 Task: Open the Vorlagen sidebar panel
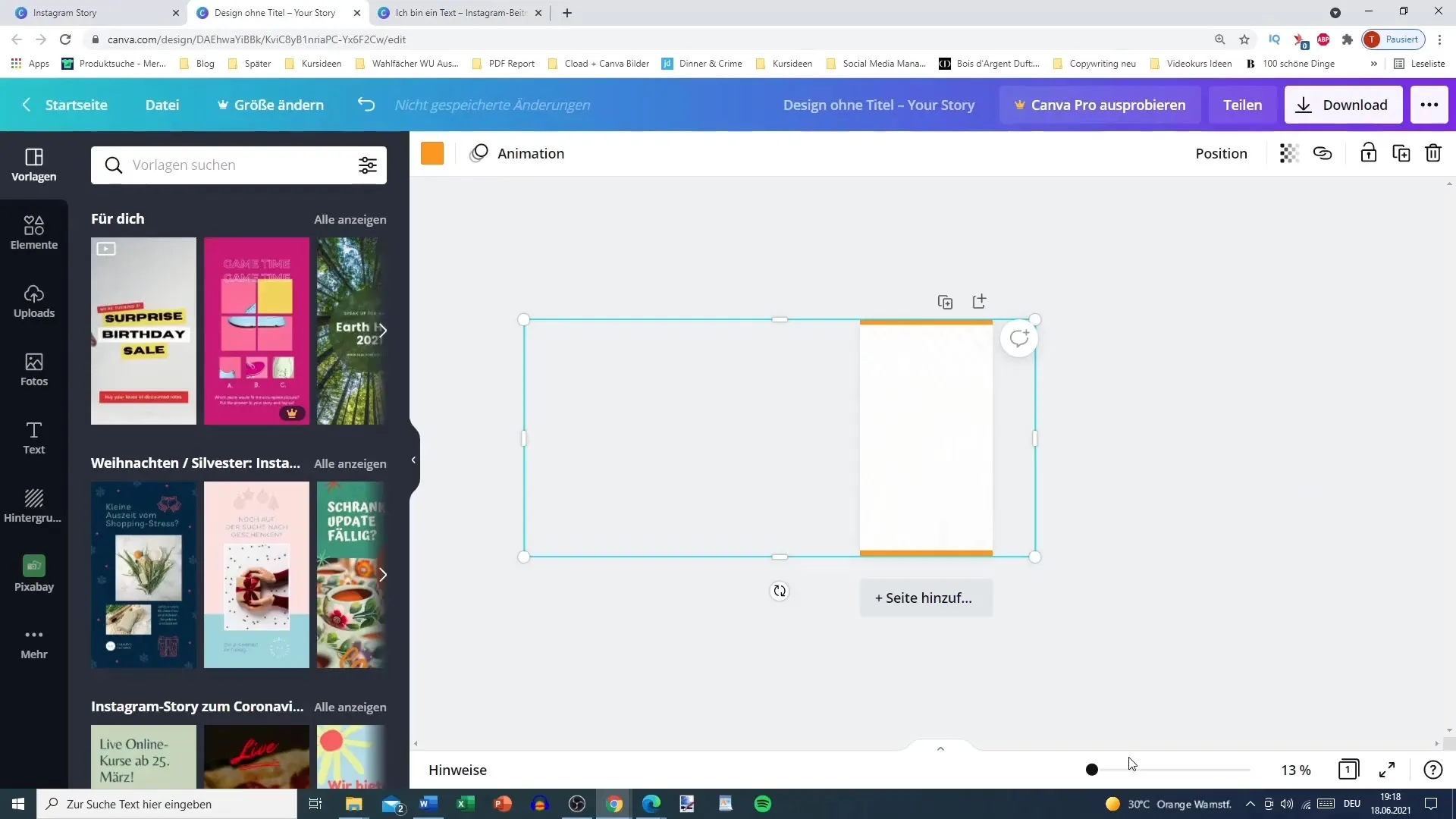(34, 165)
